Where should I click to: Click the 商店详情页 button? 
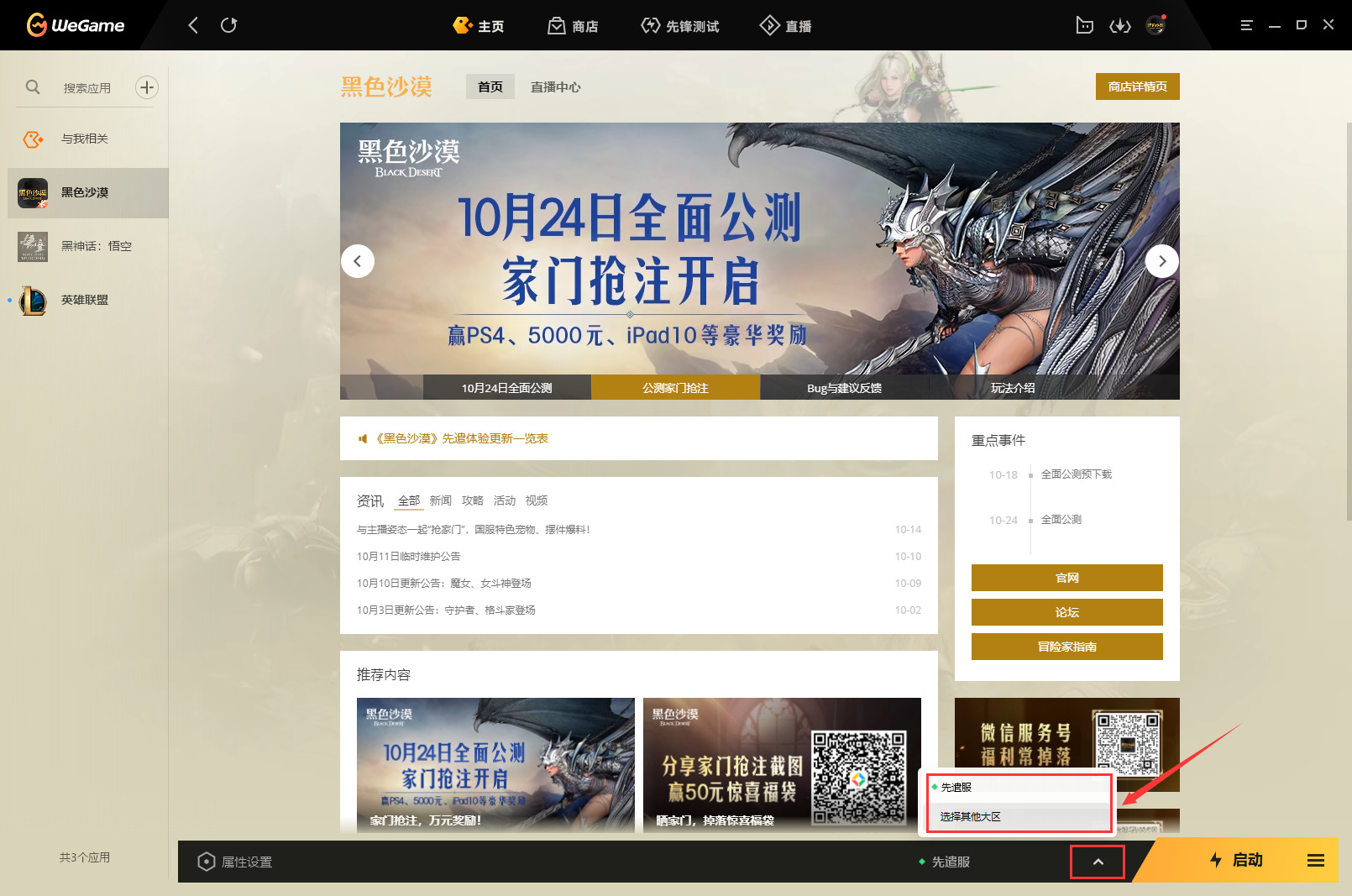pos(1137,86)
